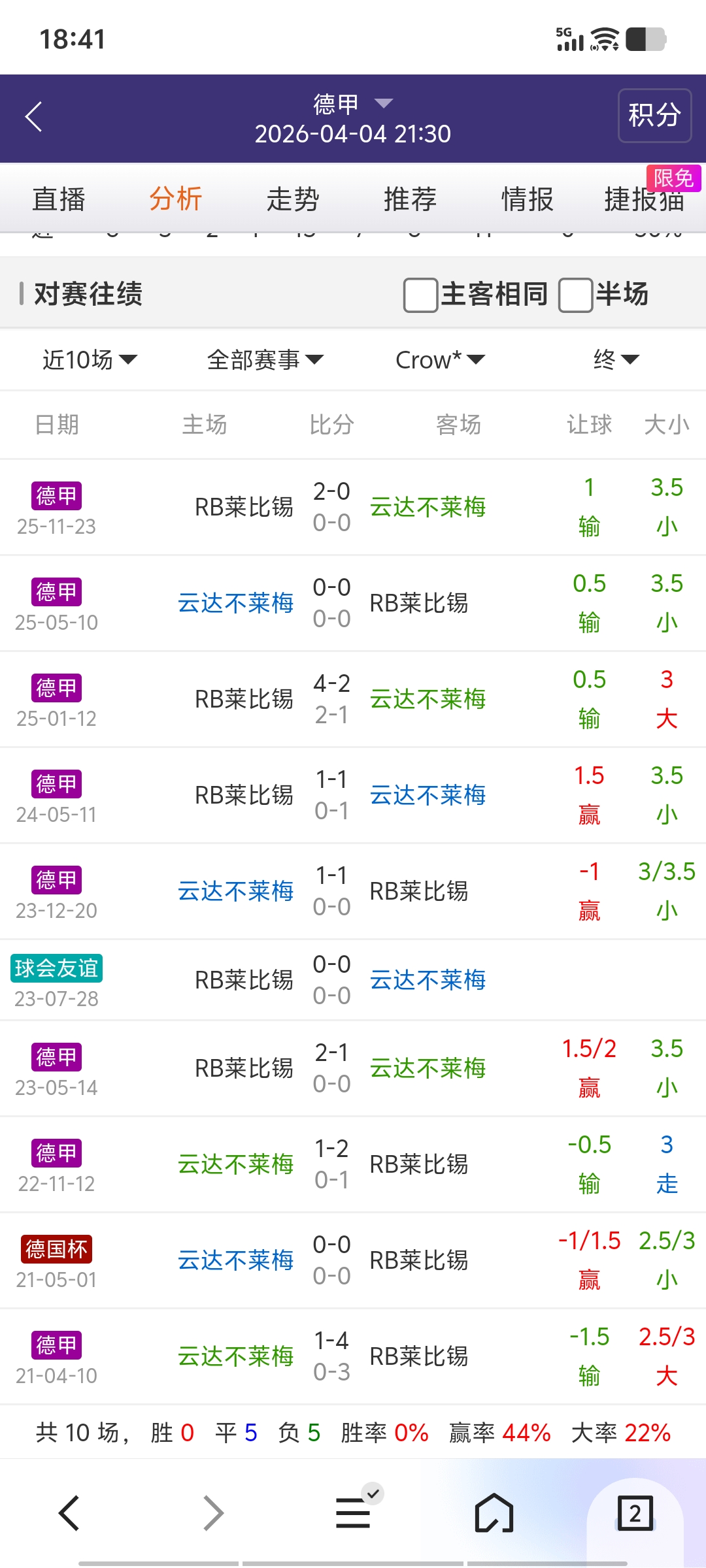The image size is (706, 1568).
Task: Tap the purple 德甲 badge dated 25-11-23
Action: click(56, 496)
